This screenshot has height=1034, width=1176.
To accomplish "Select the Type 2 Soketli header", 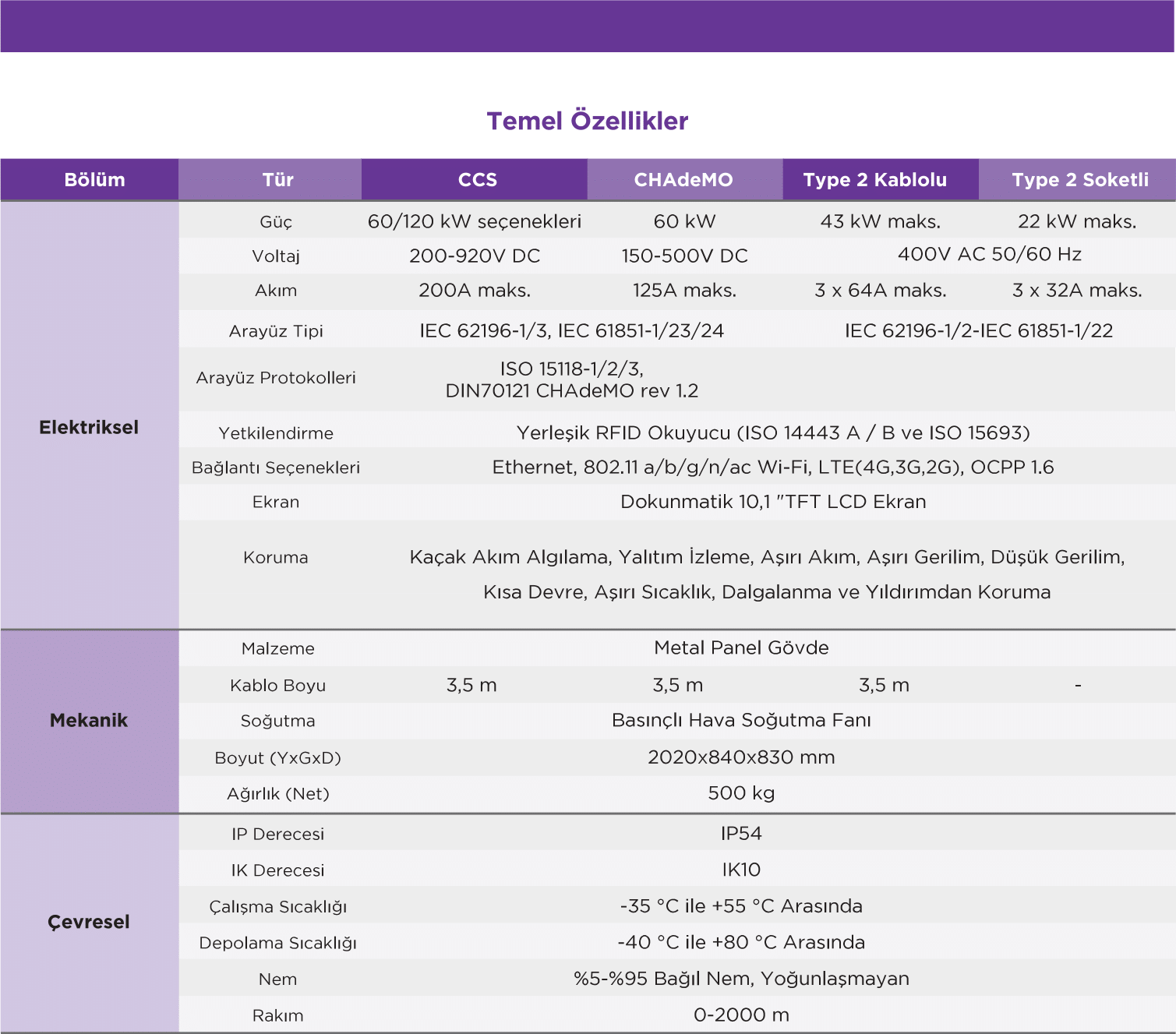I will coord(1080,180).
